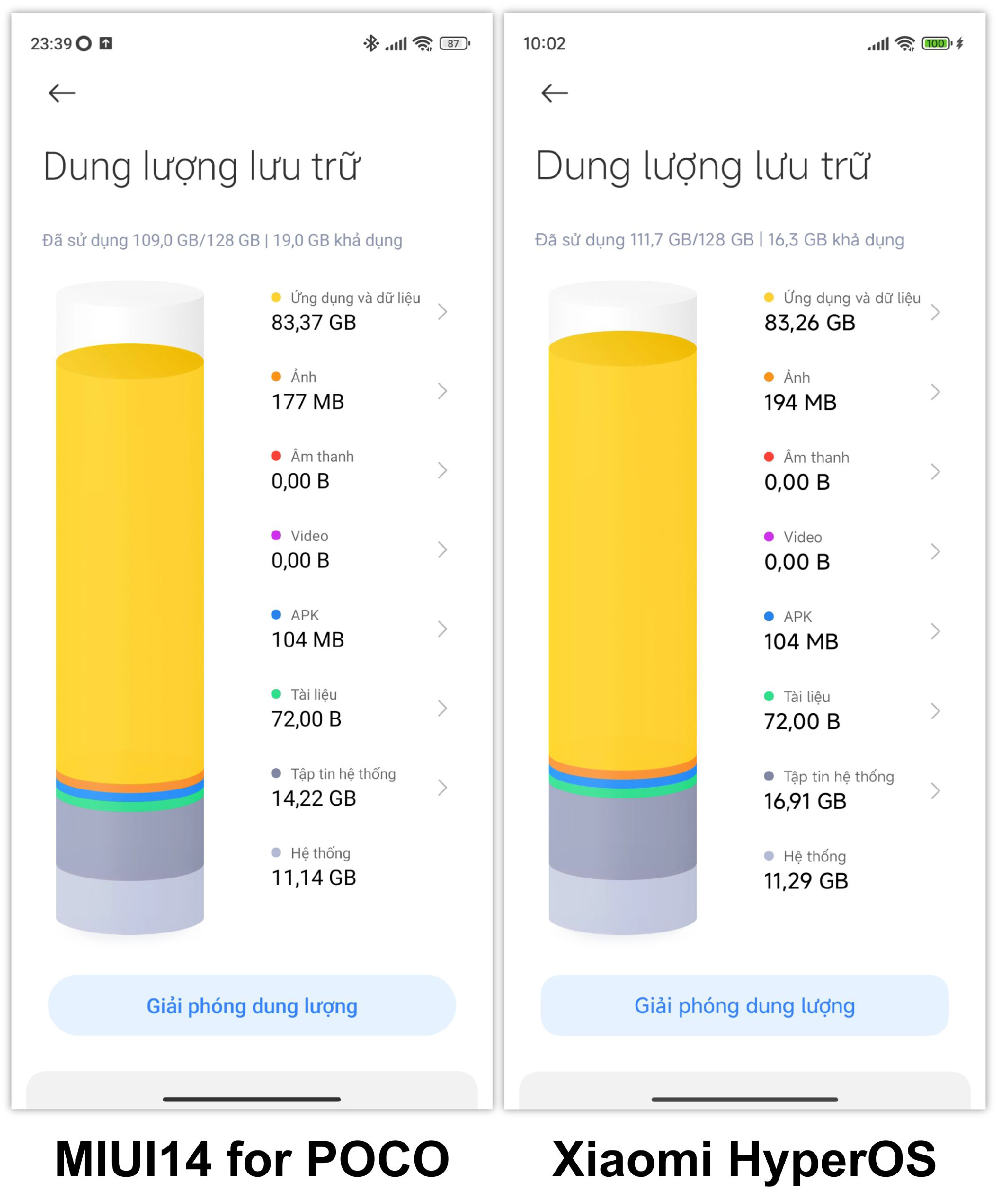Tap the left Giải phóng dung lượng button
Screen dimensions: 997x1204
(x=252, y=1006)
